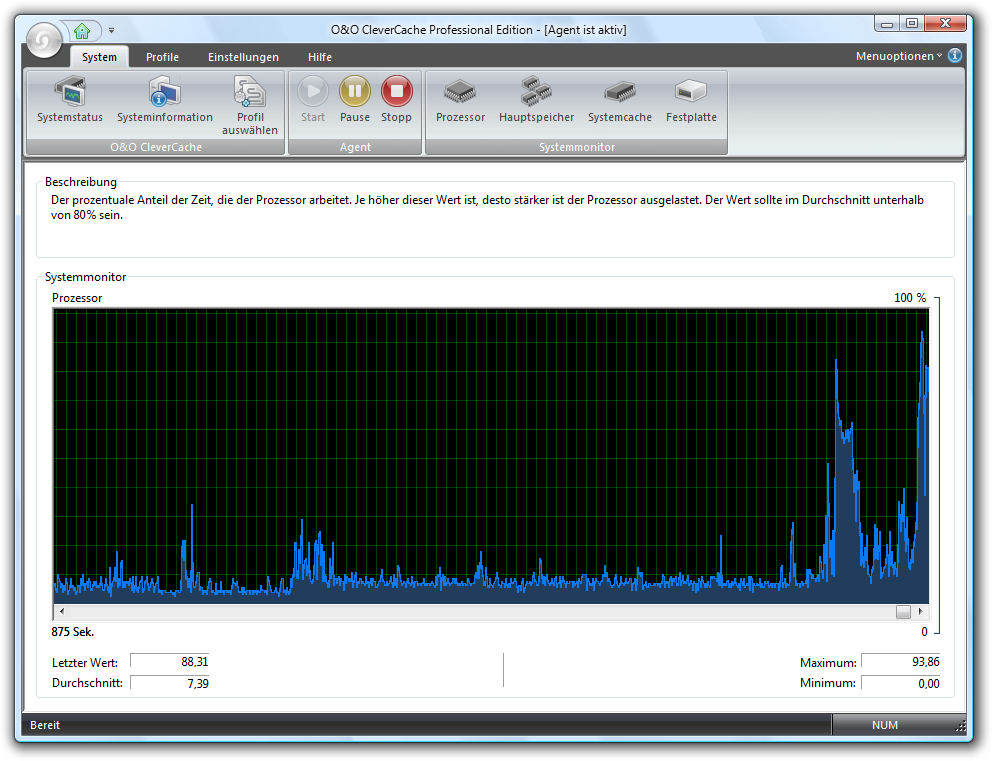Click the blue info icon next to Menuoptionen
The image size is (992, 761).
[x=955, y=56]
